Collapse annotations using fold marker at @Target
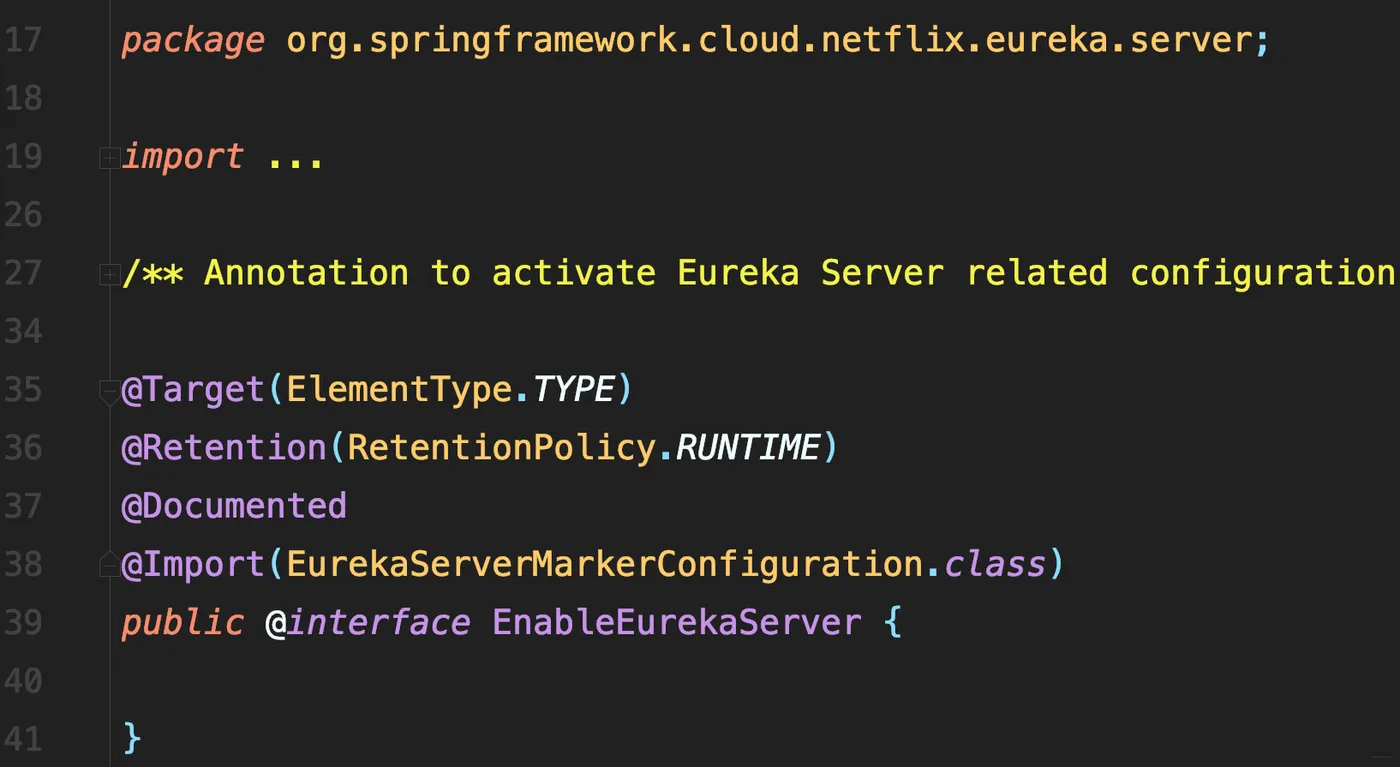The height and width of the screenshot is (767, 1400). point(109,392)
